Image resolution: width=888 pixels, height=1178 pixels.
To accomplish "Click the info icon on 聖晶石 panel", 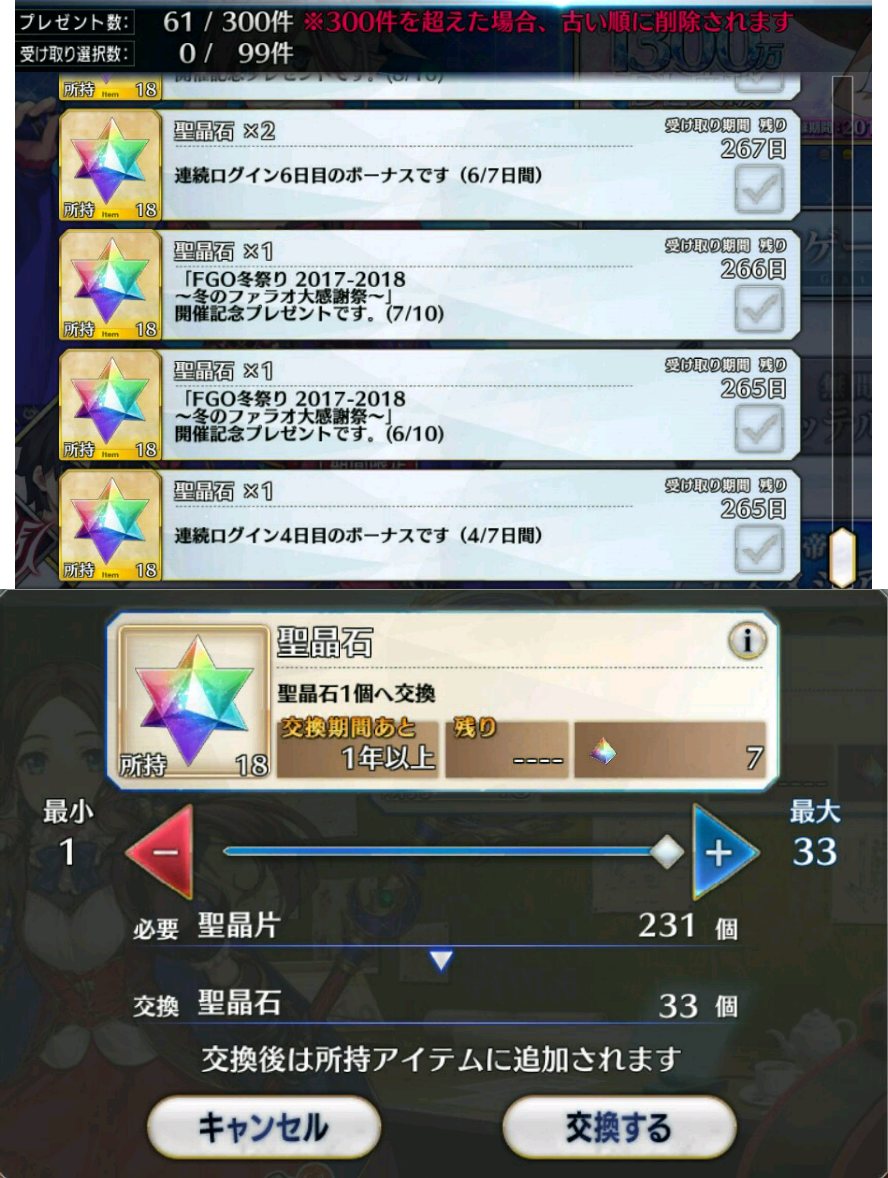I will (747, 641).
